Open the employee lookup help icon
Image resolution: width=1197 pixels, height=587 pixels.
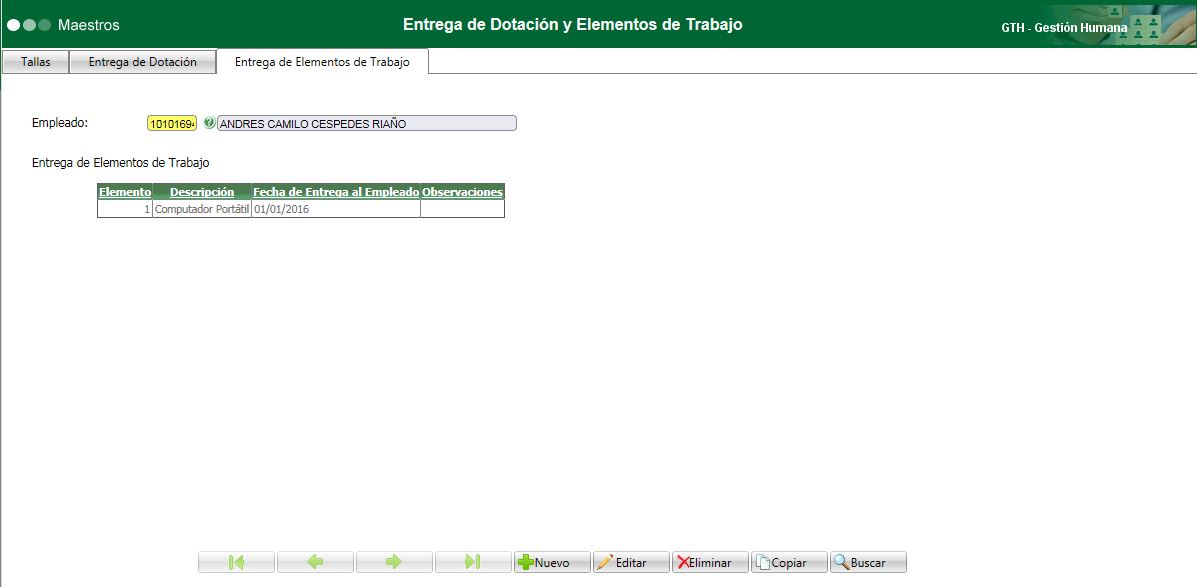[209, 123]
